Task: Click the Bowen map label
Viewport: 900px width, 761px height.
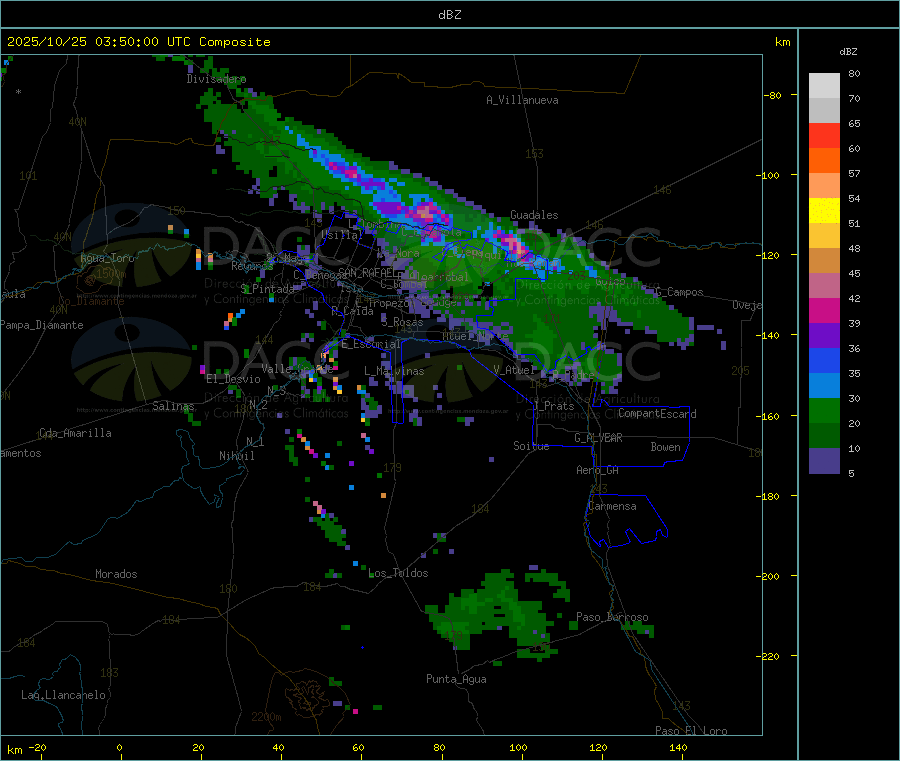Action: click(666, 447)
